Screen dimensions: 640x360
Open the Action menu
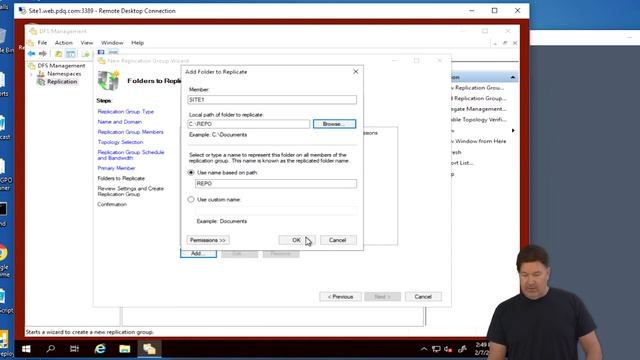point(64,42)
